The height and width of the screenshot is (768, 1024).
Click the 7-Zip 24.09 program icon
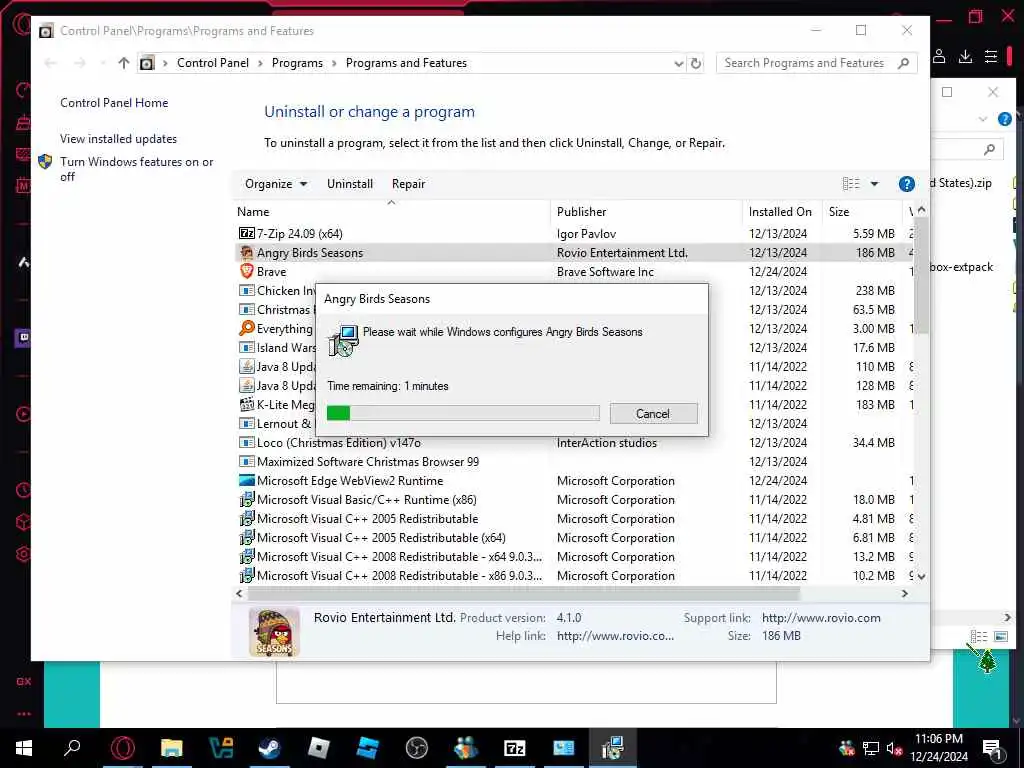coord(247,233)
